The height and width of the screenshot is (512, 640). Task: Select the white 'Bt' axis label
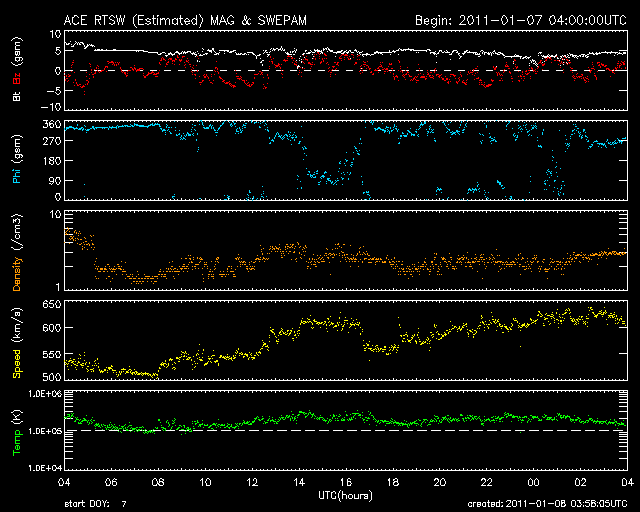pos(17,96)
